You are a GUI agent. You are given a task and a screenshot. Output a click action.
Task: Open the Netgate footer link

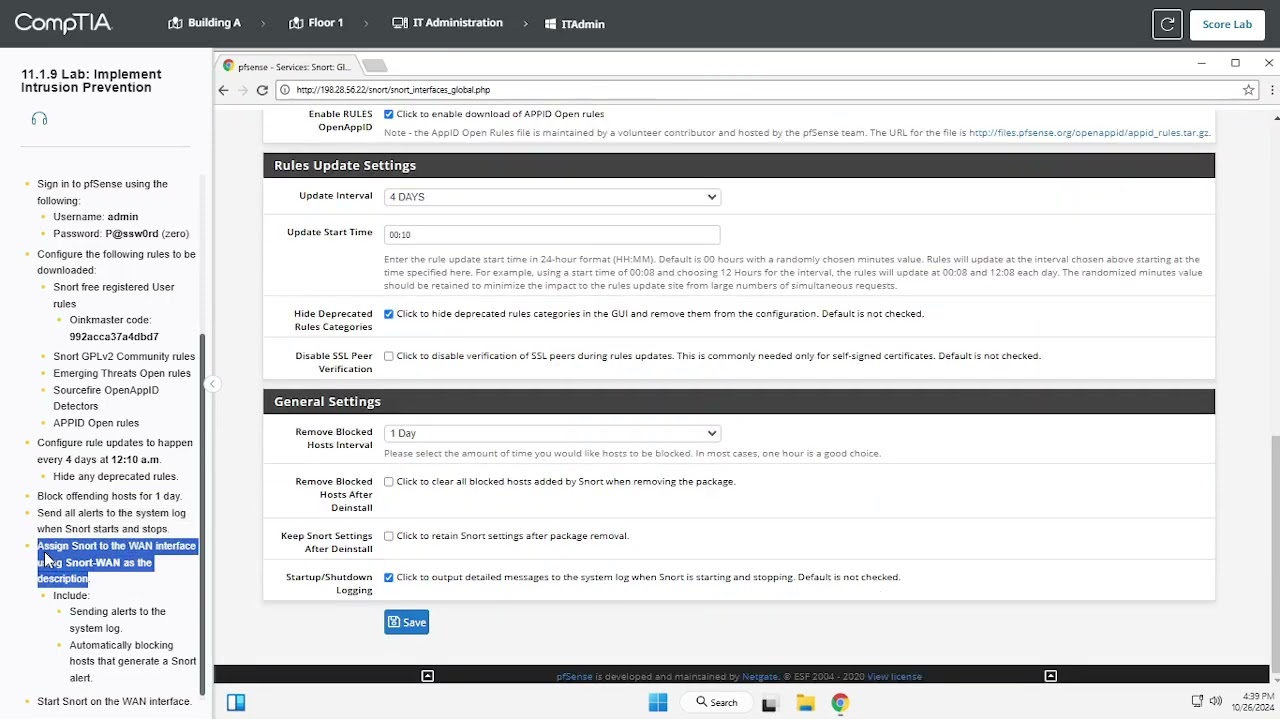760,677
